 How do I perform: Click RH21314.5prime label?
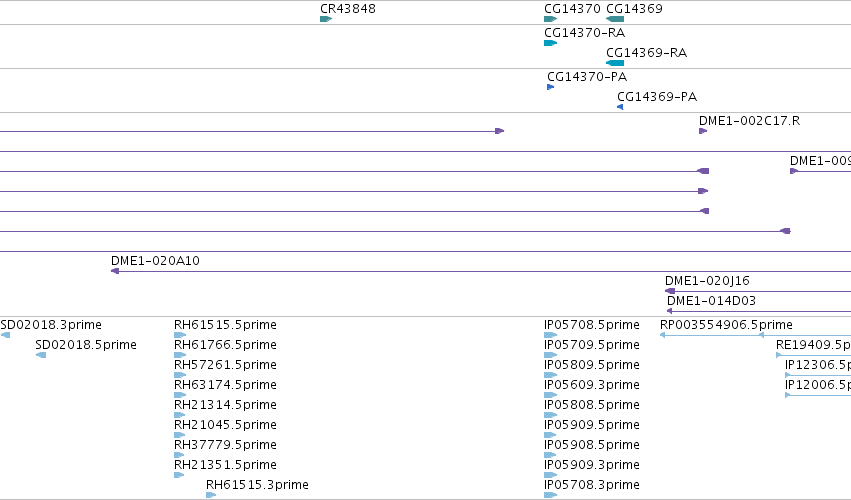tap(225, 405)
